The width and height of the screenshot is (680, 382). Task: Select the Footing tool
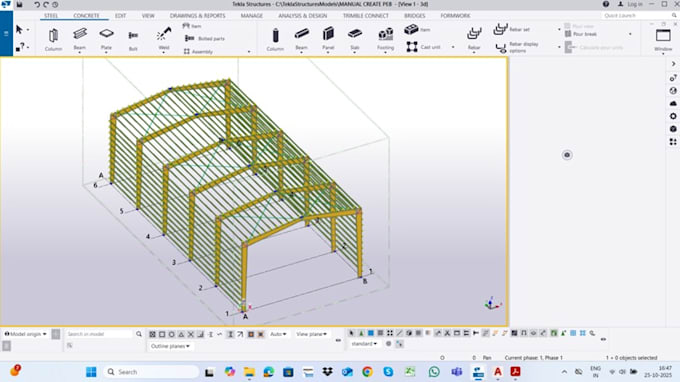[385, 38]
